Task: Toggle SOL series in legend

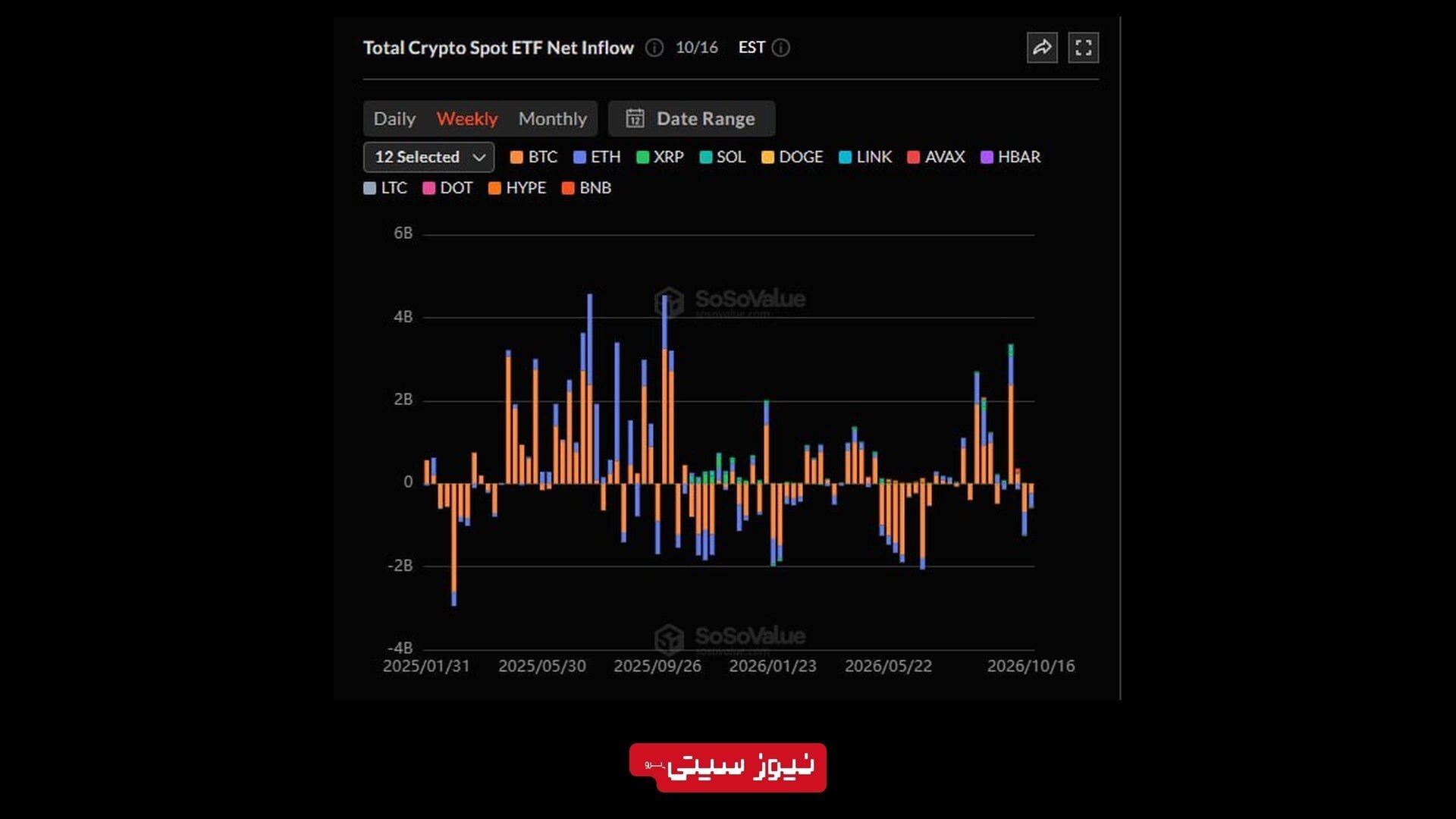Action: tap(723, 157)
